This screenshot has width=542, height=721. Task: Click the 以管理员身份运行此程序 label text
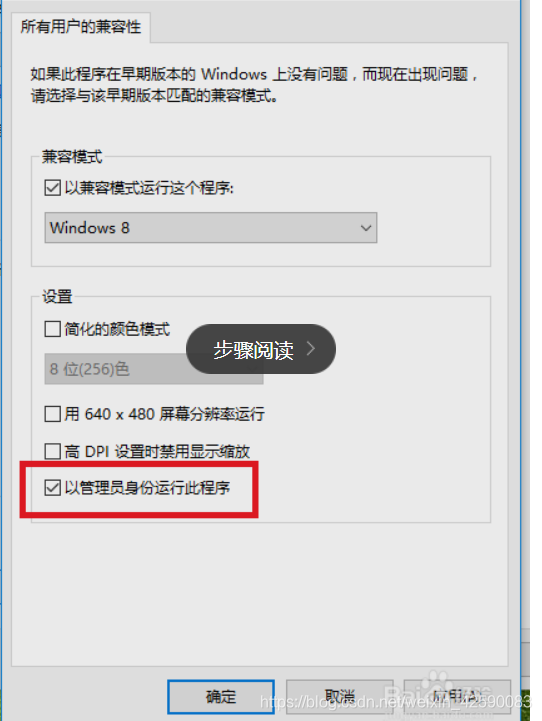pyautogui.click(x=147, y=488)
